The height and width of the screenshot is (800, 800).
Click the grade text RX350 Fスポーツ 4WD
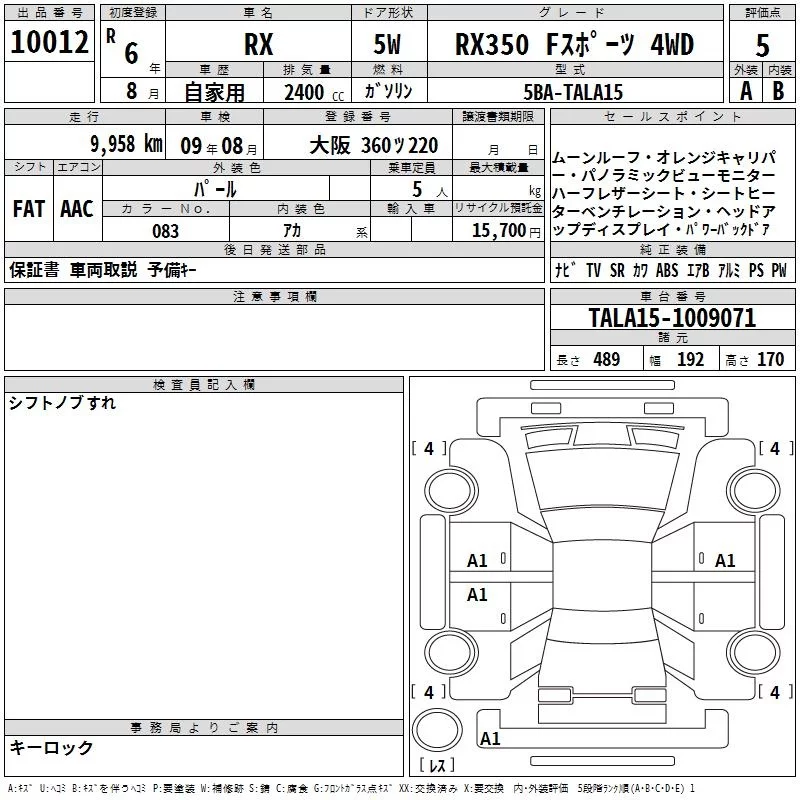574,45
